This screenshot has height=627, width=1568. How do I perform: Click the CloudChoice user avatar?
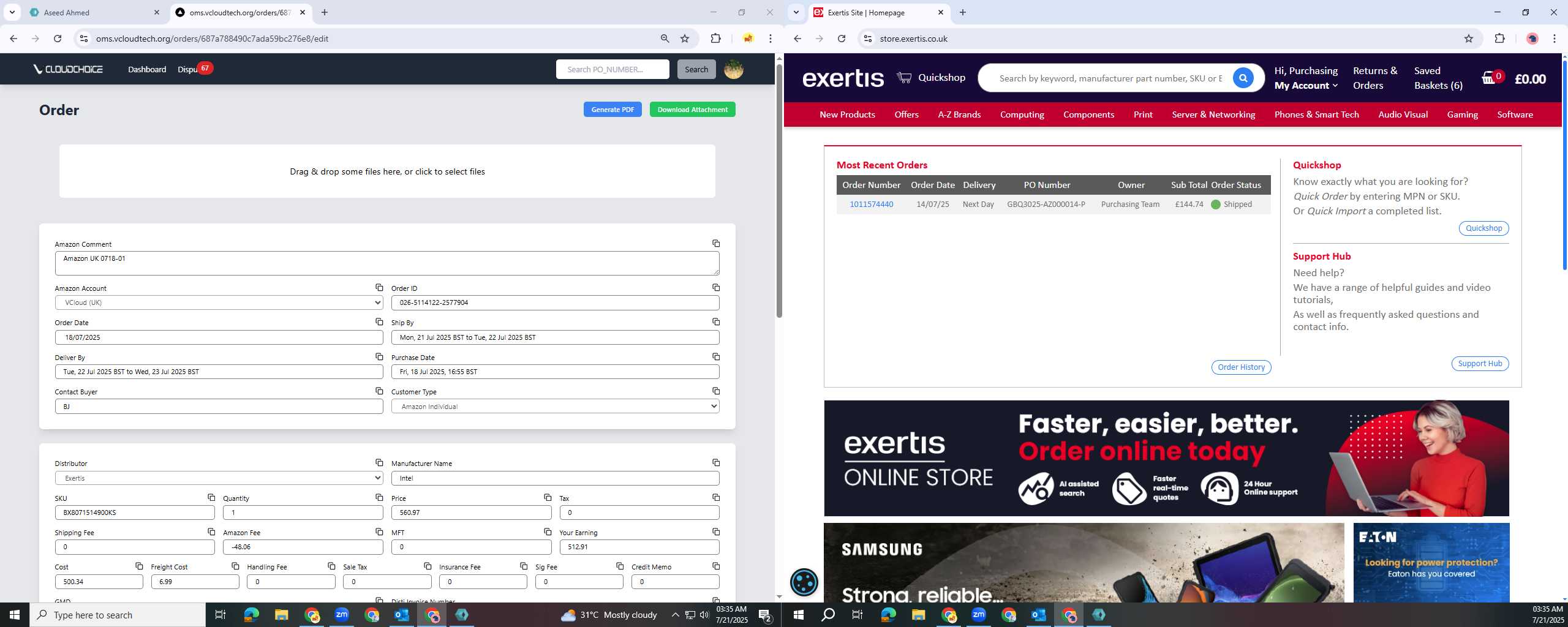[x=733, y=69]
